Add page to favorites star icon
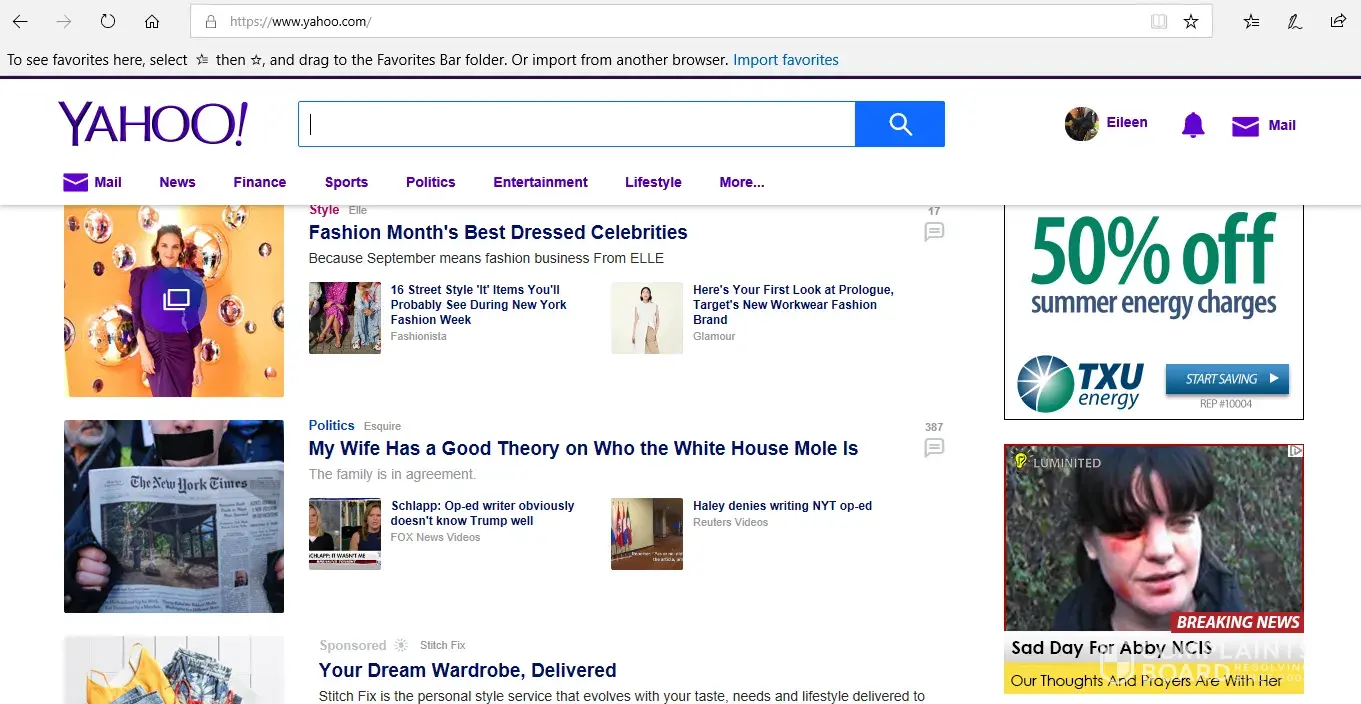This screenshot has height=704, width=1361. click(x=1191, y=21)
